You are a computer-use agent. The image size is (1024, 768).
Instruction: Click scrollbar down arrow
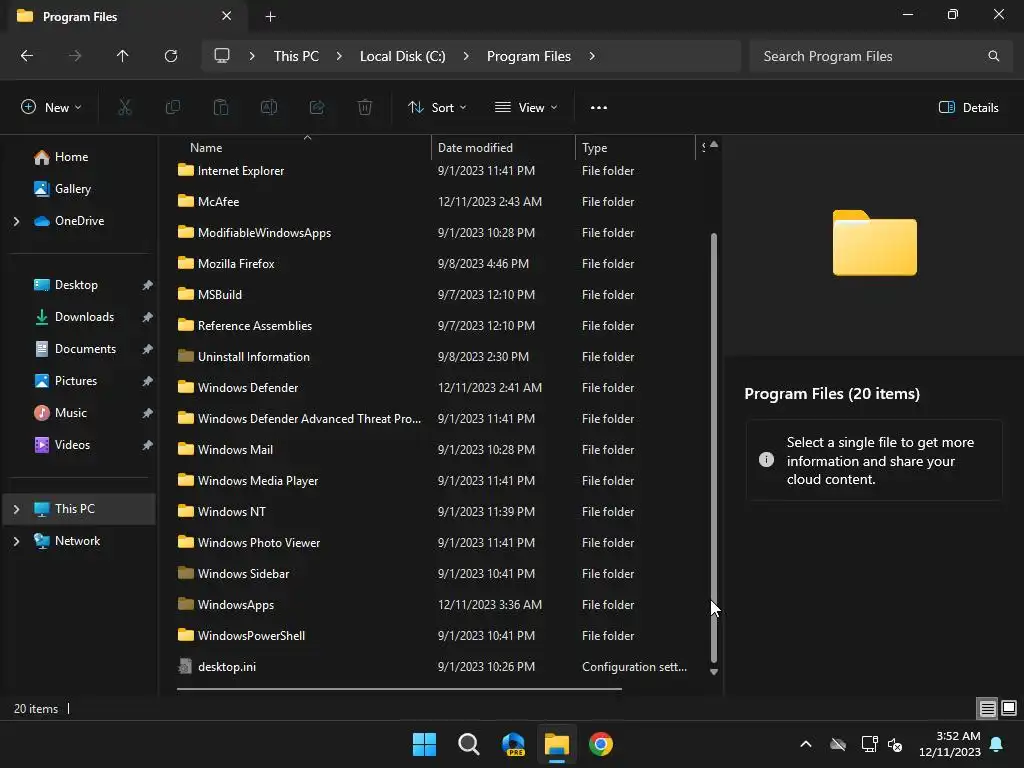[x=714, y=672]
